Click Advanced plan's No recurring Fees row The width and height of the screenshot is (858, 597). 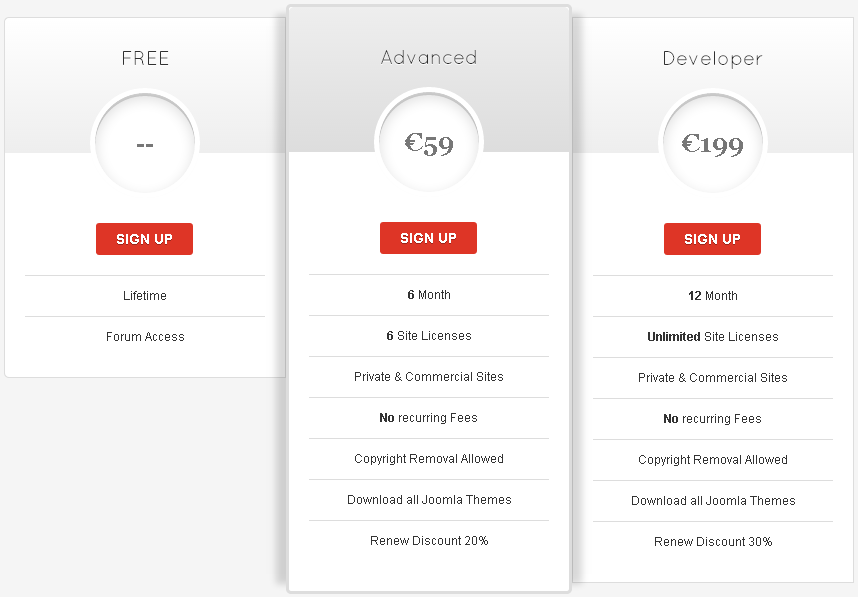click(429, 418)
